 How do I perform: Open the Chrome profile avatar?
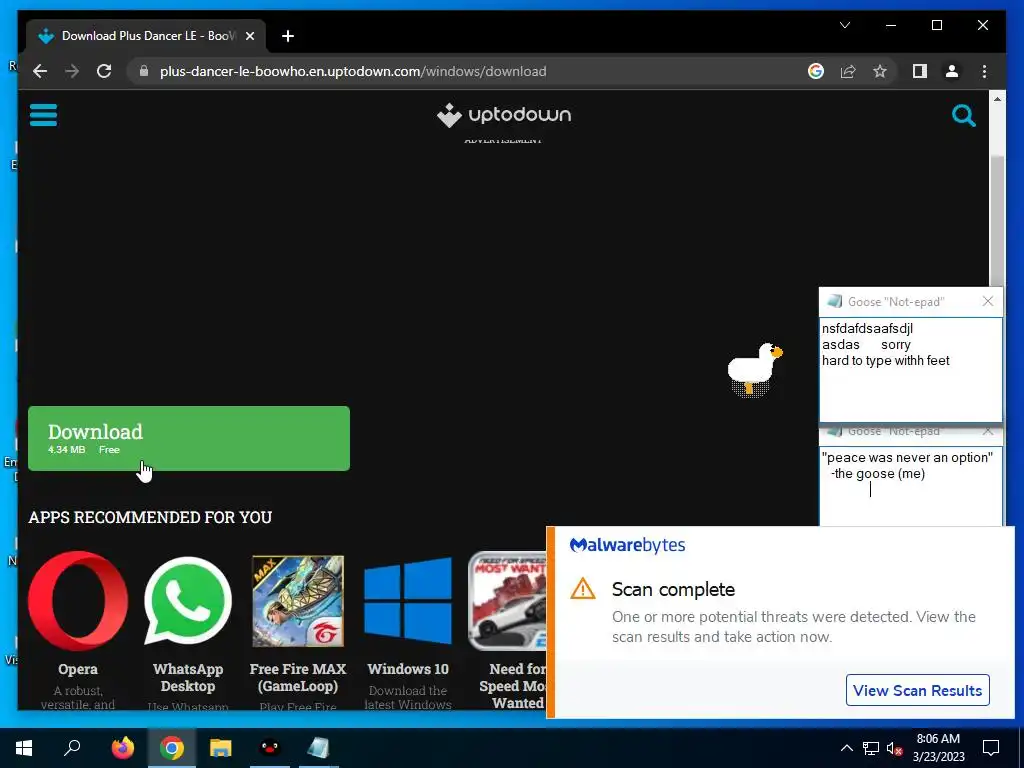pyautogui.click(x=952, y=71)
